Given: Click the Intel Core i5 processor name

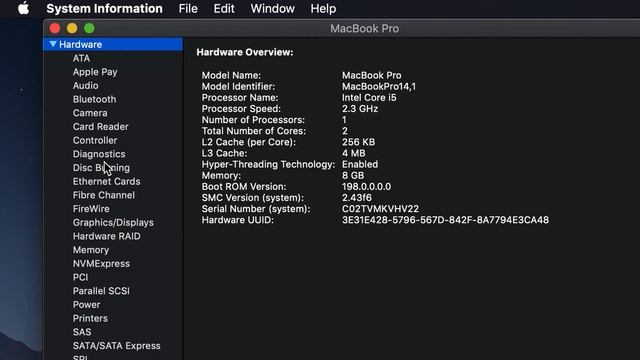Looking at the screenshot, I should coord(369,98).
